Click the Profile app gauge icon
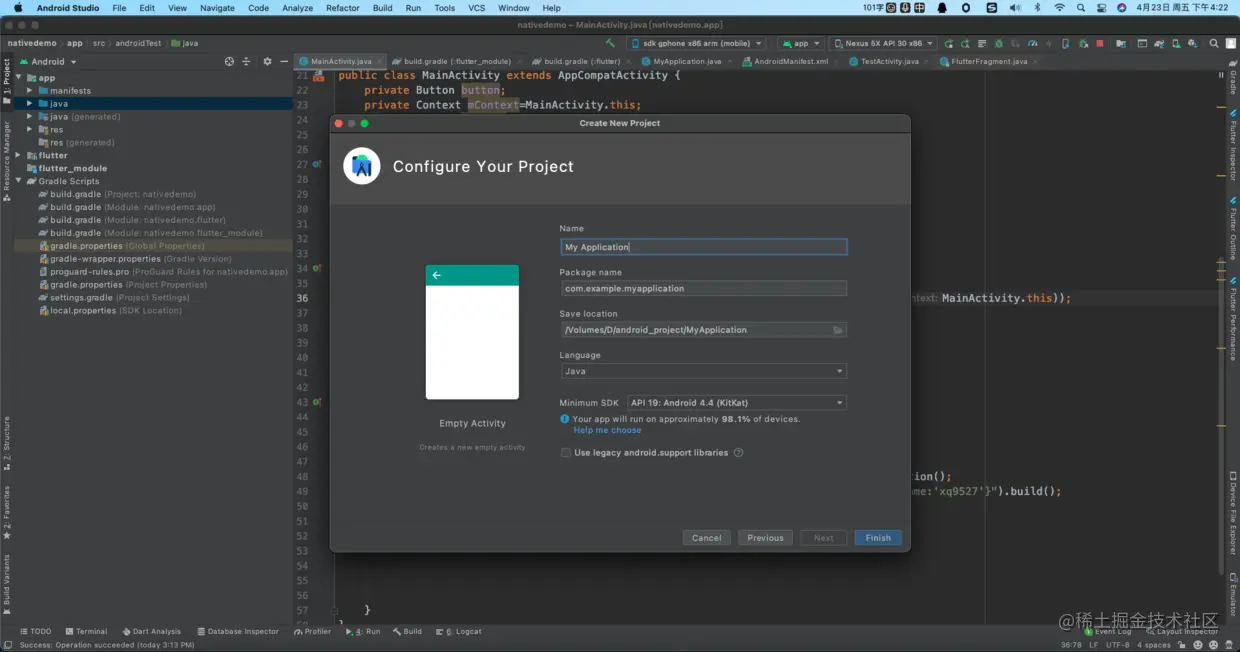The width and height of the screenshot is (1240, 652). click(1032, 43)
